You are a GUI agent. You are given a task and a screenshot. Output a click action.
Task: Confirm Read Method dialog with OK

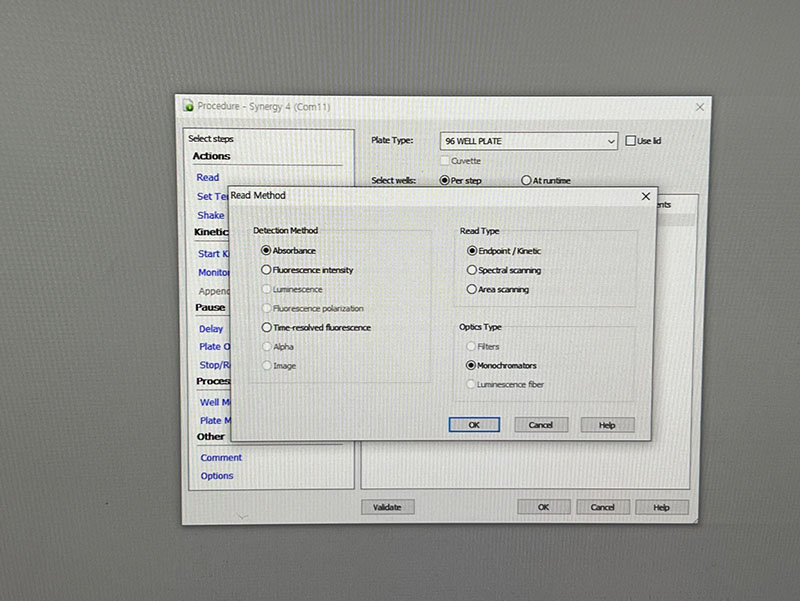pos(474,425)
